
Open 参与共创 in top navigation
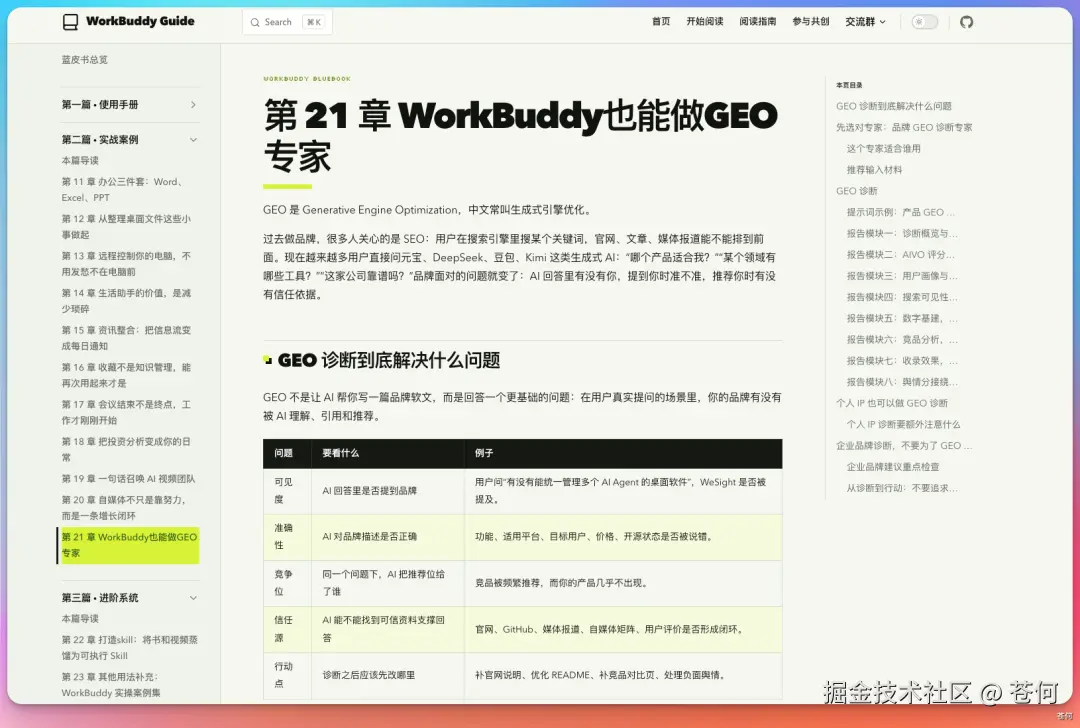811,22
